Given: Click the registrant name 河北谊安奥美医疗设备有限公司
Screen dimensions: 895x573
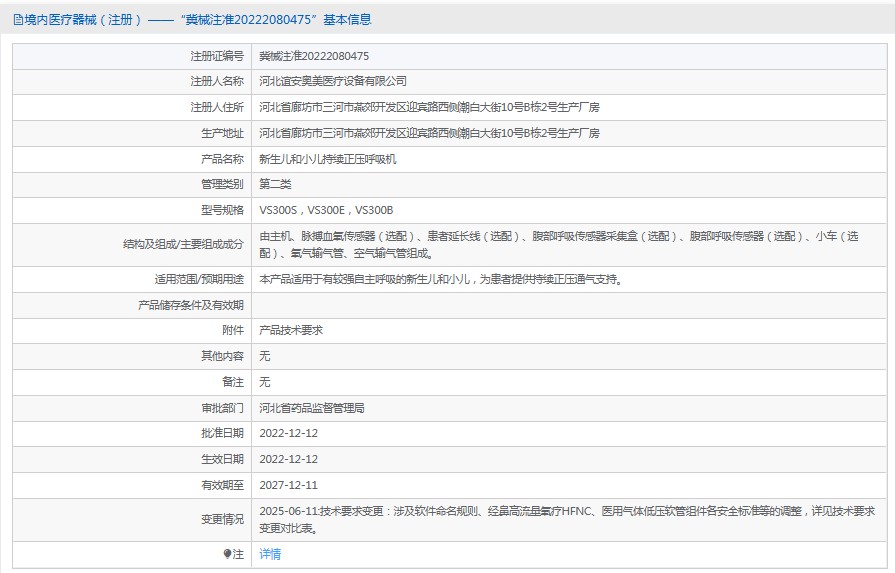Looking at the screenshot, I should tap(333, 81).
